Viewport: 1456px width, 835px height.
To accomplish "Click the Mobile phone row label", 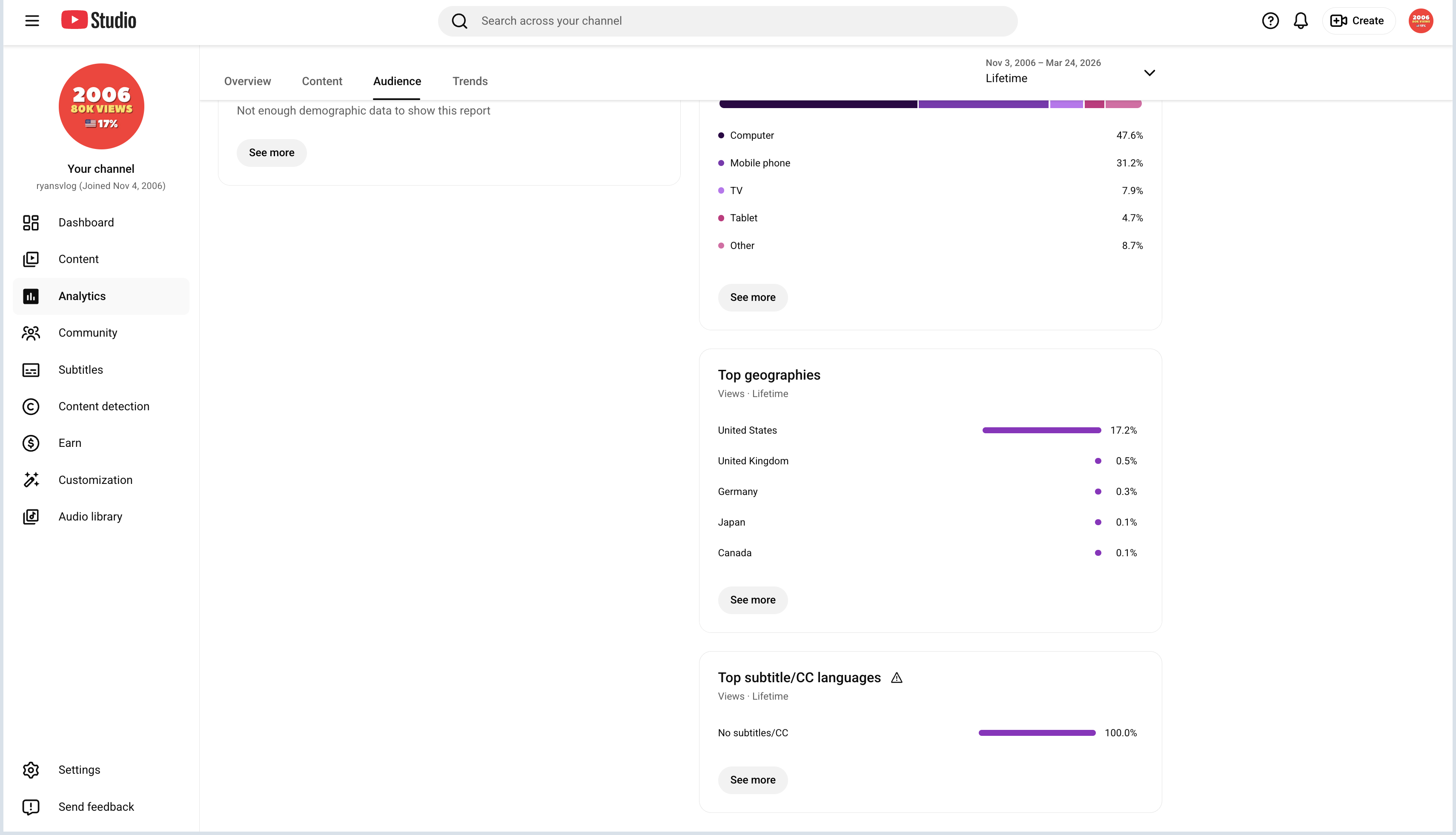I will [760, 163].
